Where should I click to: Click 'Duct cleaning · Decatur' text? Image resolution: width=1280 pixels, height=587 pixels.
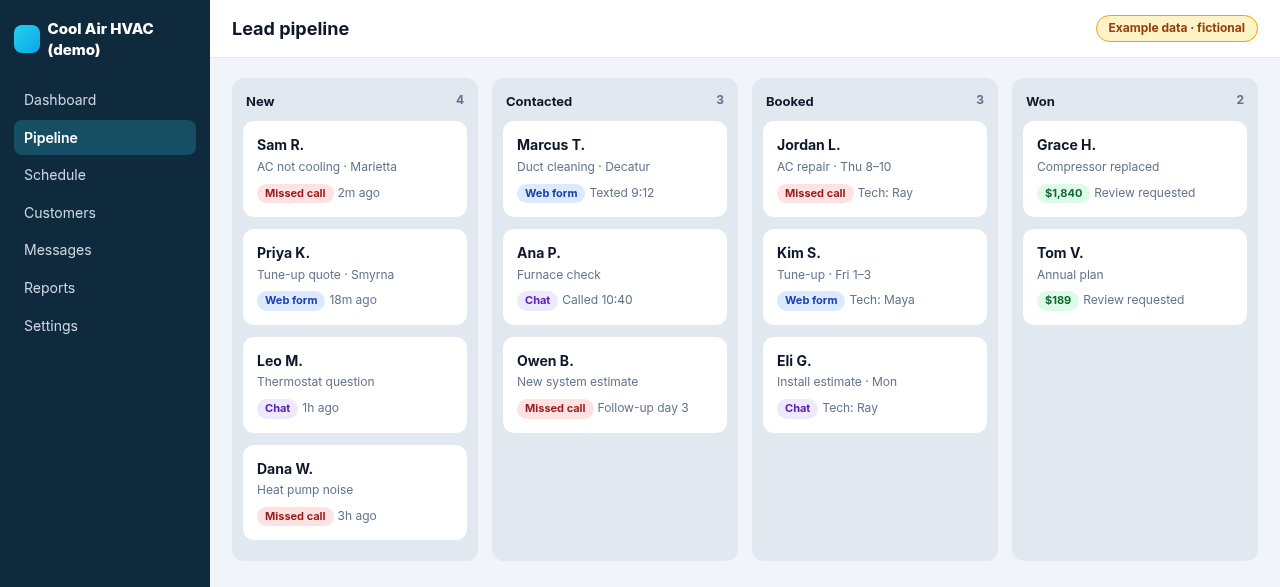584,167
